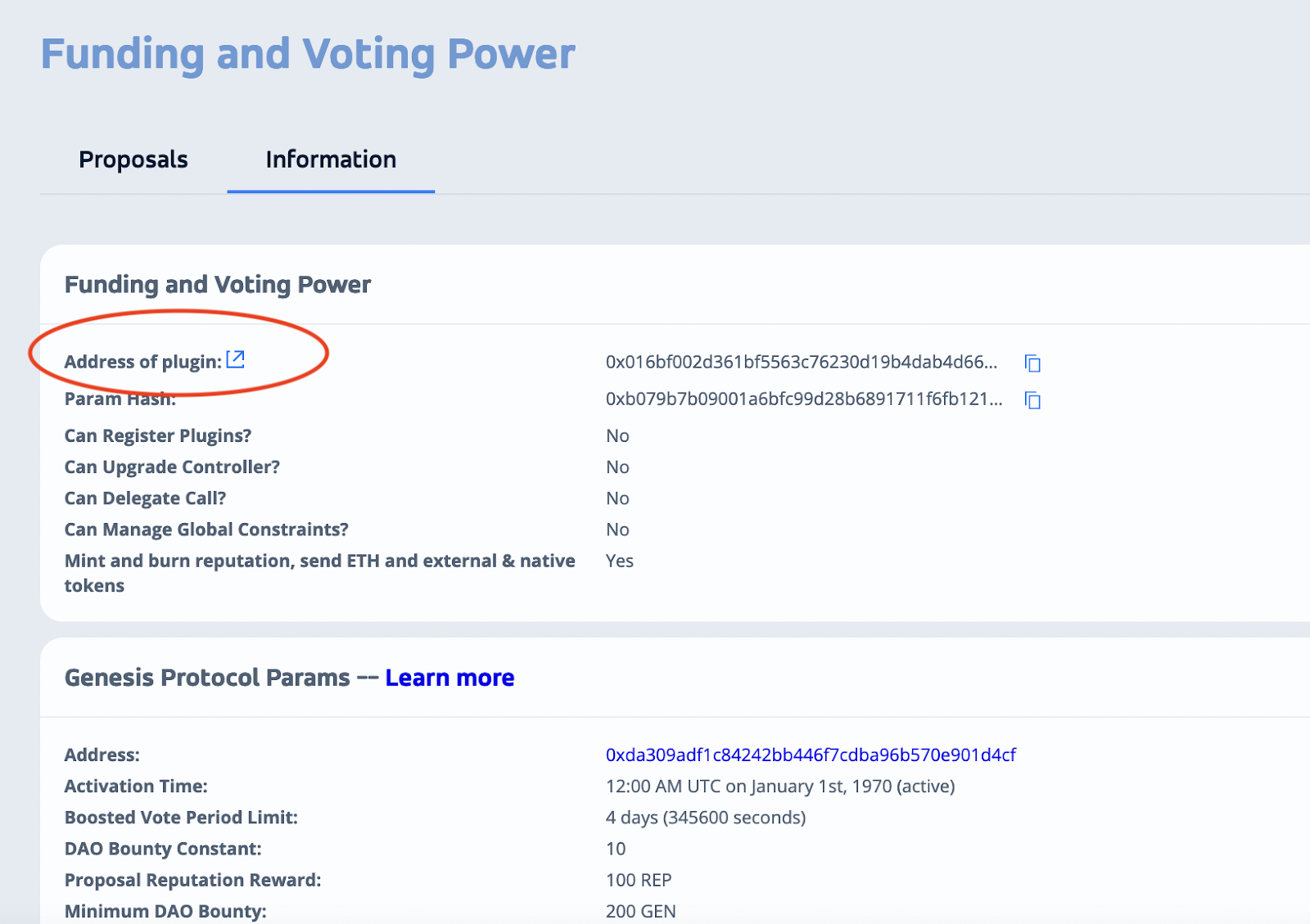Copy the Param Hash value
Screen dimensions: 1310x924
tap(1032, 400)
